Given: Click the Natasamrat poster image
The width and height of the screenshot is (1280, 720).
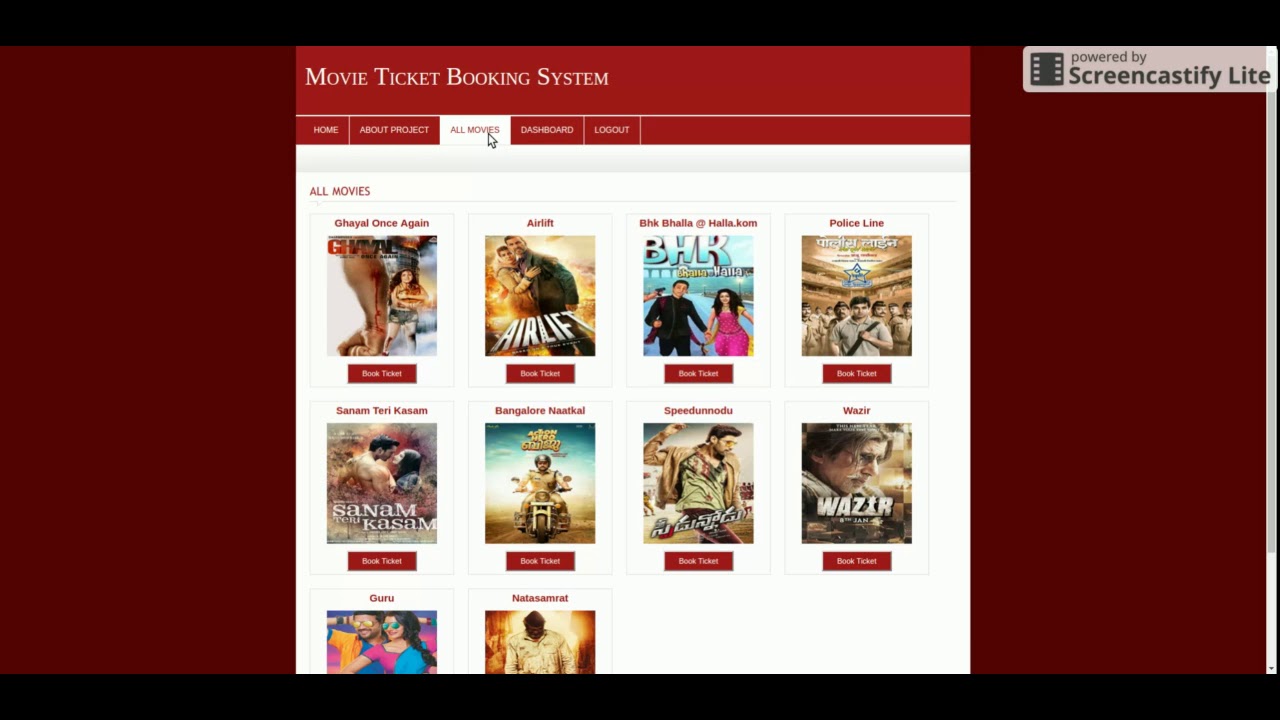Looking at the screenshot, I should [540, 642].
